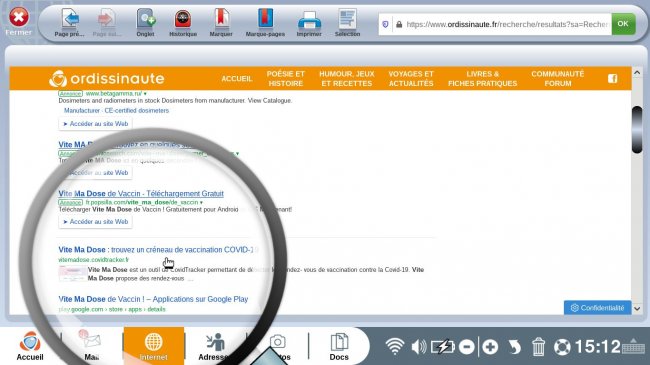Click the Confidentialité button
The image size is (650, 365).
[x=597, y=308]
